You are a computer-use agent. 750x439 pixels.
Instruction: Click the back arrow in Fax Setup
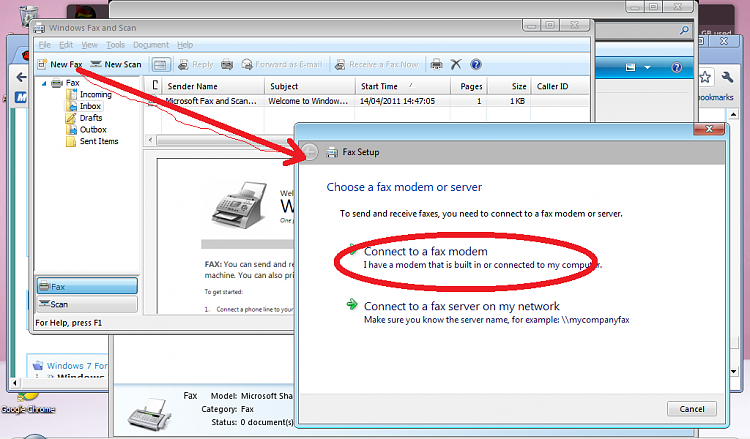(310, 153)
